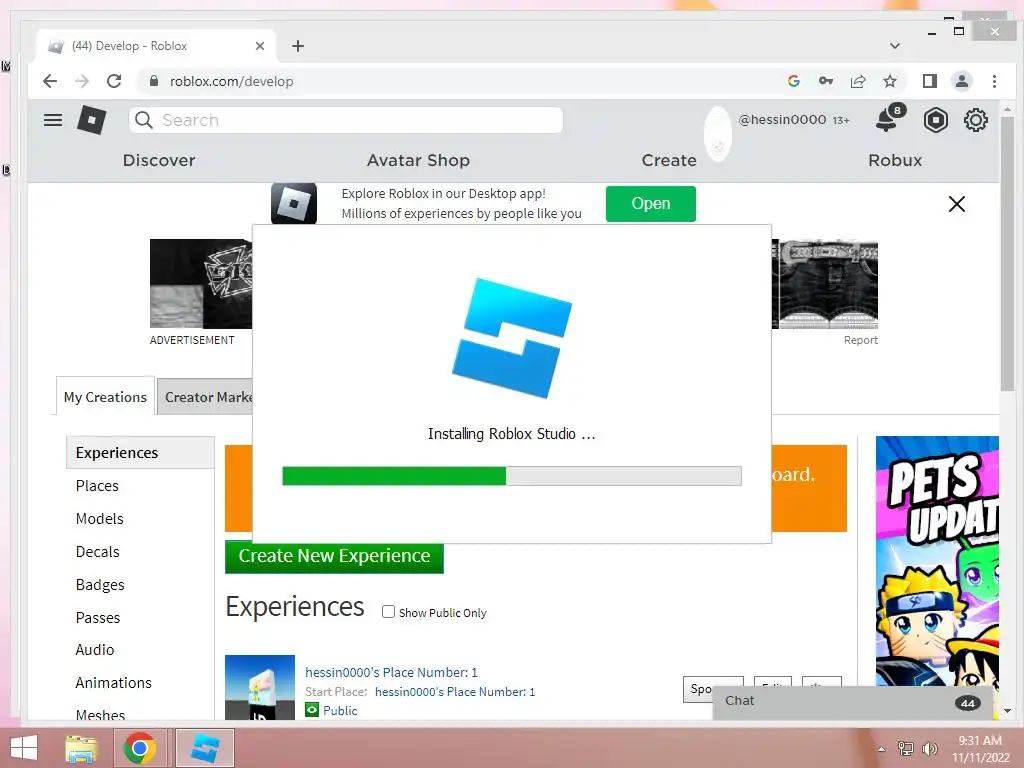Open the Roblox hamburger navigation menu
1024x768 pixels.
pos(53,120)
